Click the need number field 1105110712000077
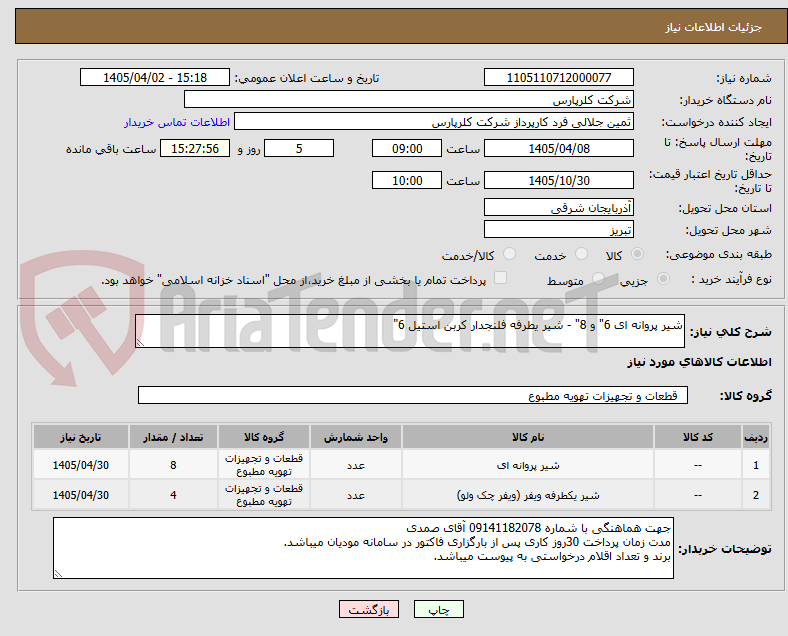788x636 pixels. coord(559,78)
